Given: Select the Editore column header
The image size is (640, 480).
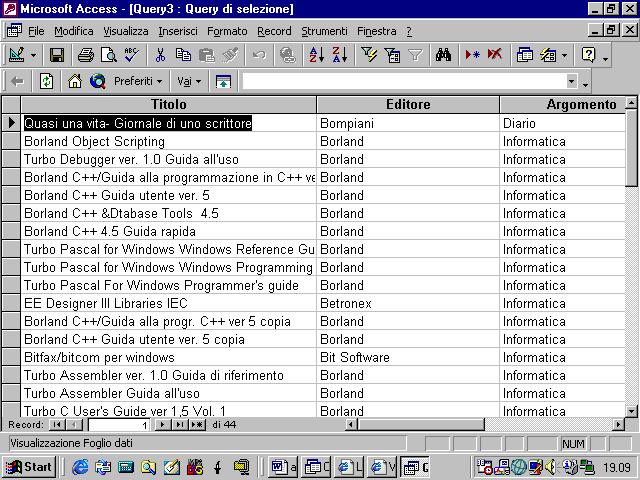Looking at the screenshot, I should click(408, 104).
